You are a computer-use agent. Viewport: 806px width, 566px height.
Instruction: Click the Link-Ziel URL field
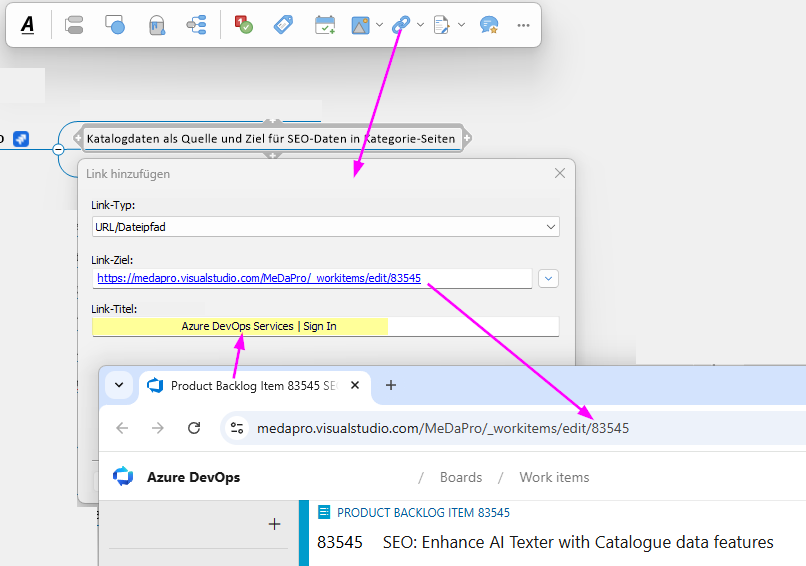click(312, 278)
